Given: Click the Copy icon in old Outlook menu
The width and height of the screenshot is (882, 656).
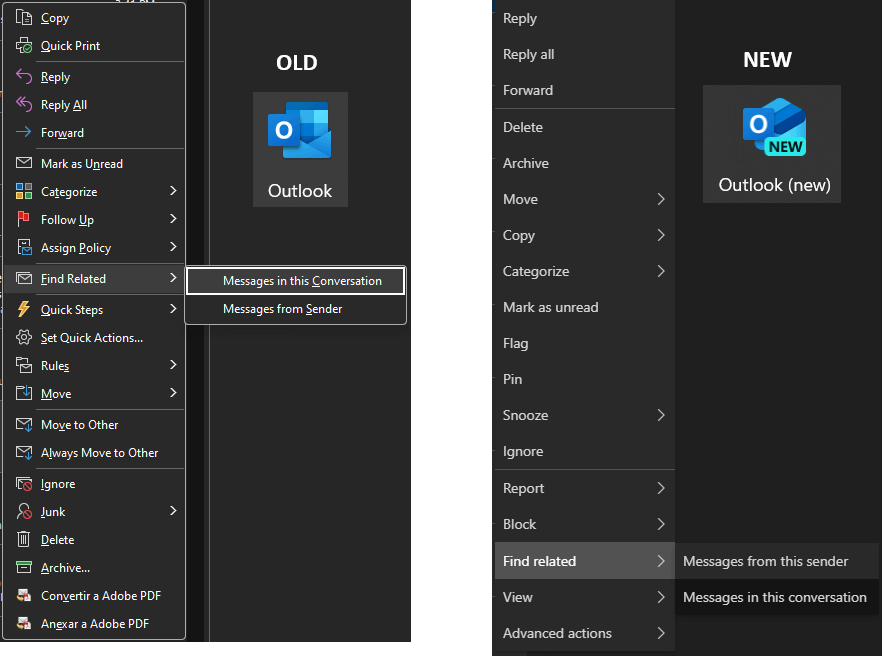Looking at the screenshot, I should coord(24,17).
